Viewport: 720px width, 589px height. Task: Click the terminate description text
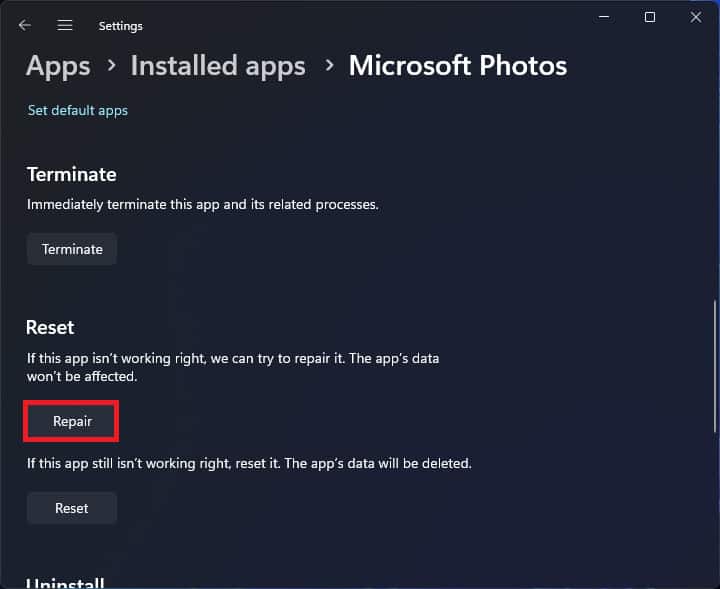(202, 204)
